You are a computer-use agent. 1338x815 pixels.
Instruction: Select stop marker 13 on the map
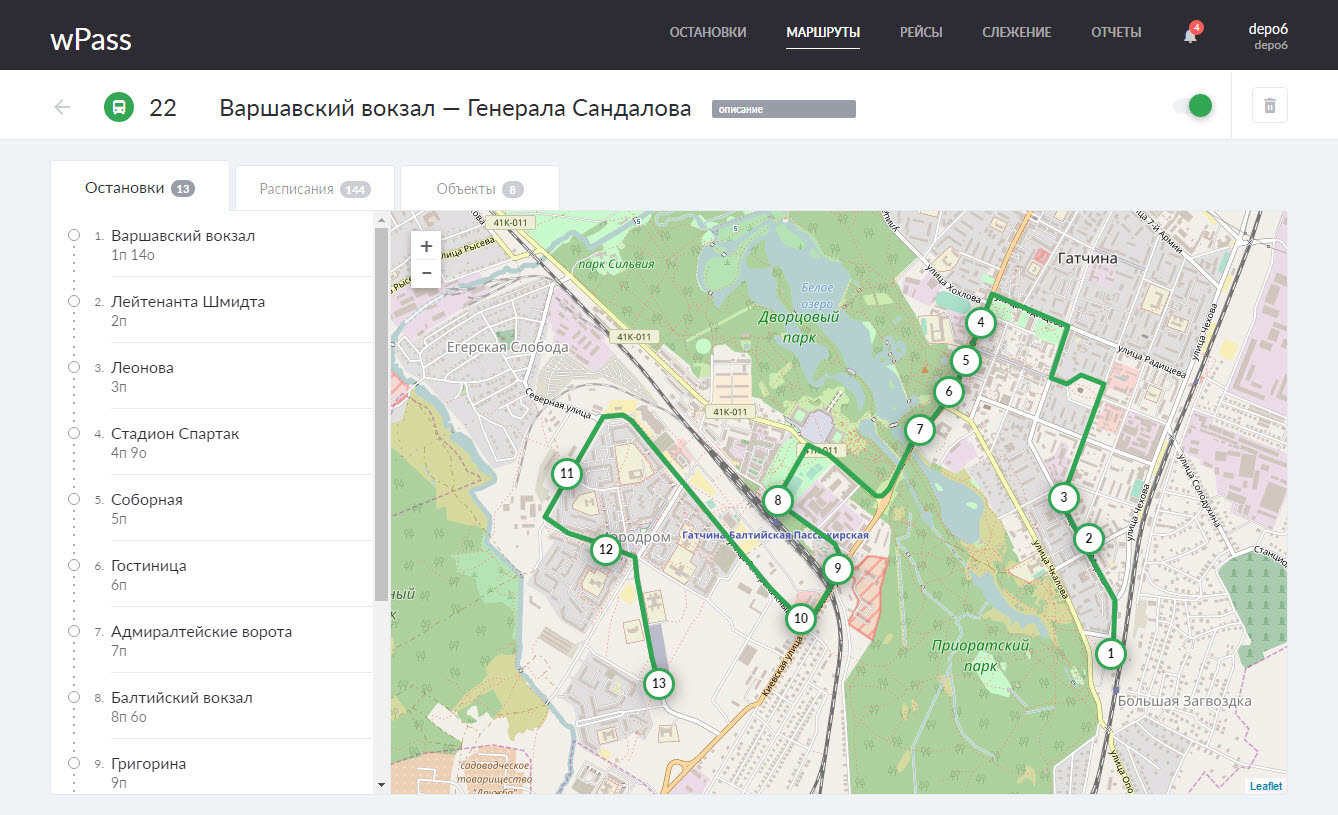click(658, 684)
